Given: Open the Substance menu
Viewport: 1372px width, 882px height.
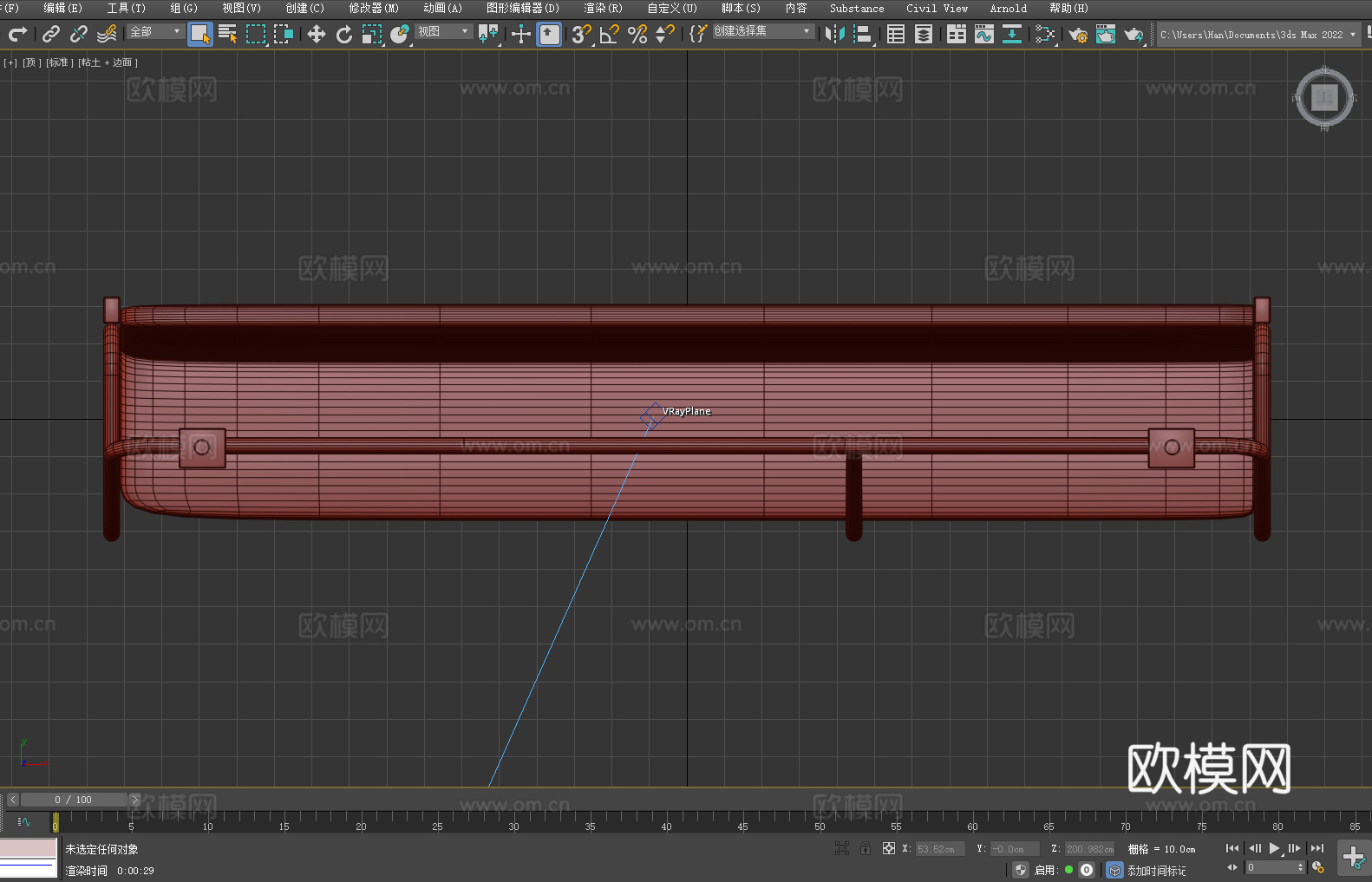Looking at the screenshot, I should point(857,8).
